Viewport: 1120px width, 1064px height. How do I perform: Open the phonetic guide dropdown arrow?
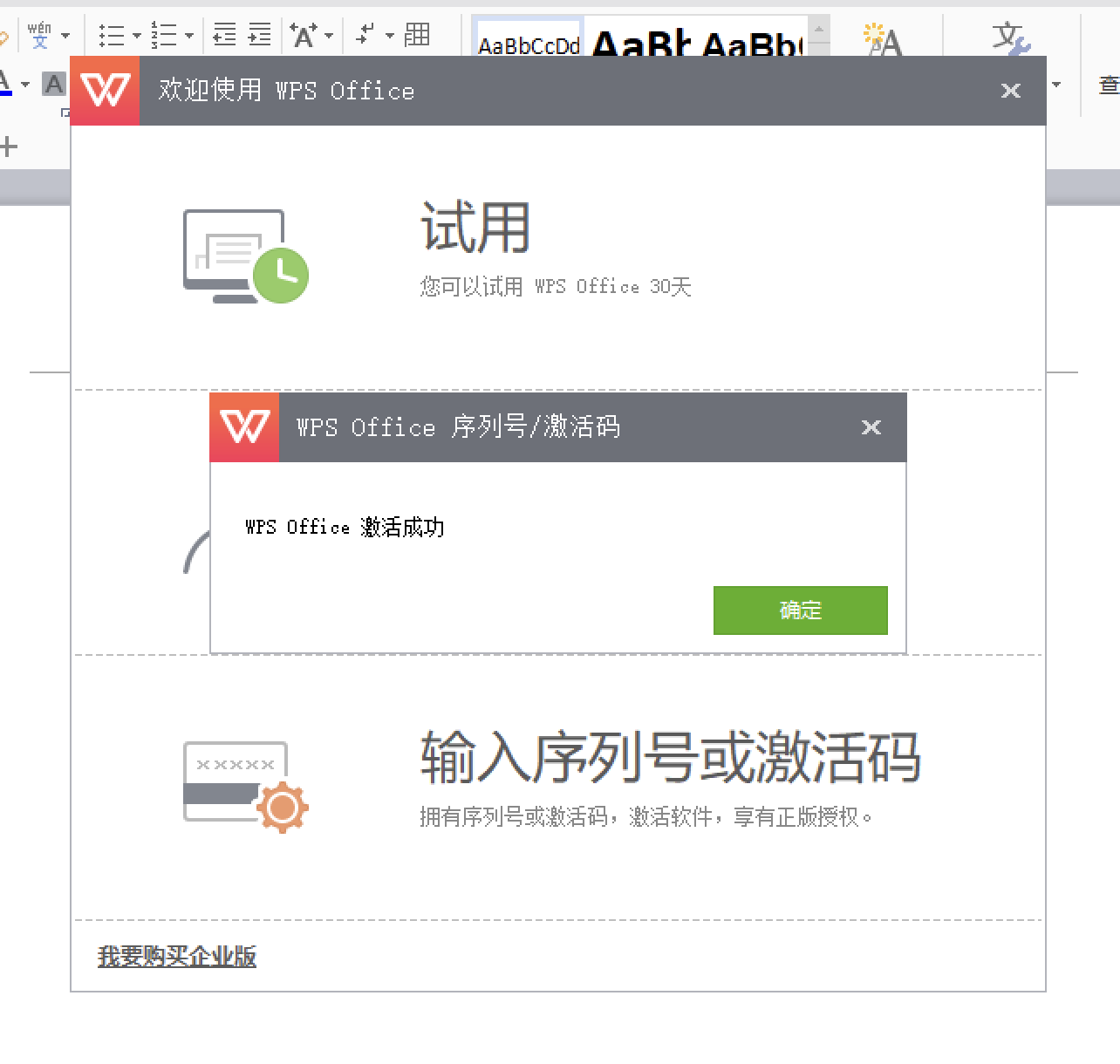coord(65,36)
